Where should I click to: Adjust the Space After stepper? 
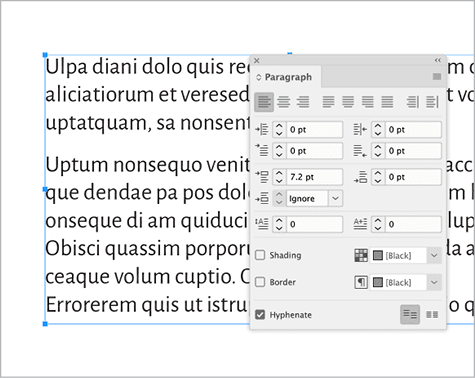(378, 177)
